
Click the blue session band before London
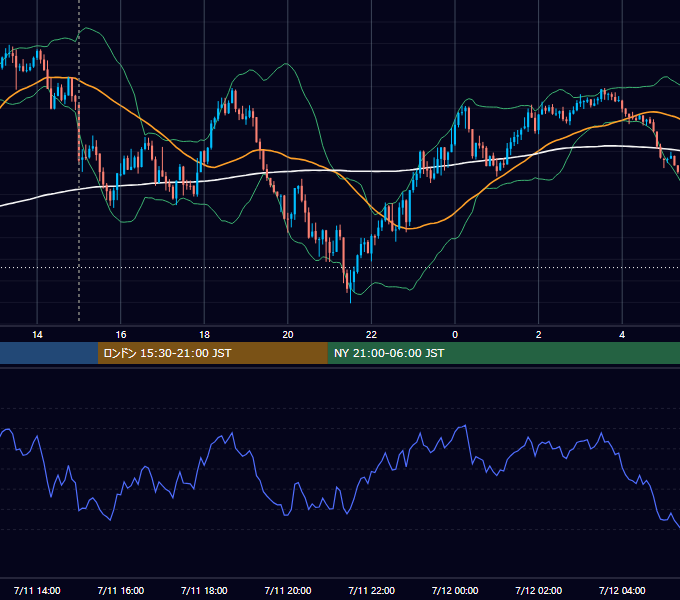coord(49,353)
